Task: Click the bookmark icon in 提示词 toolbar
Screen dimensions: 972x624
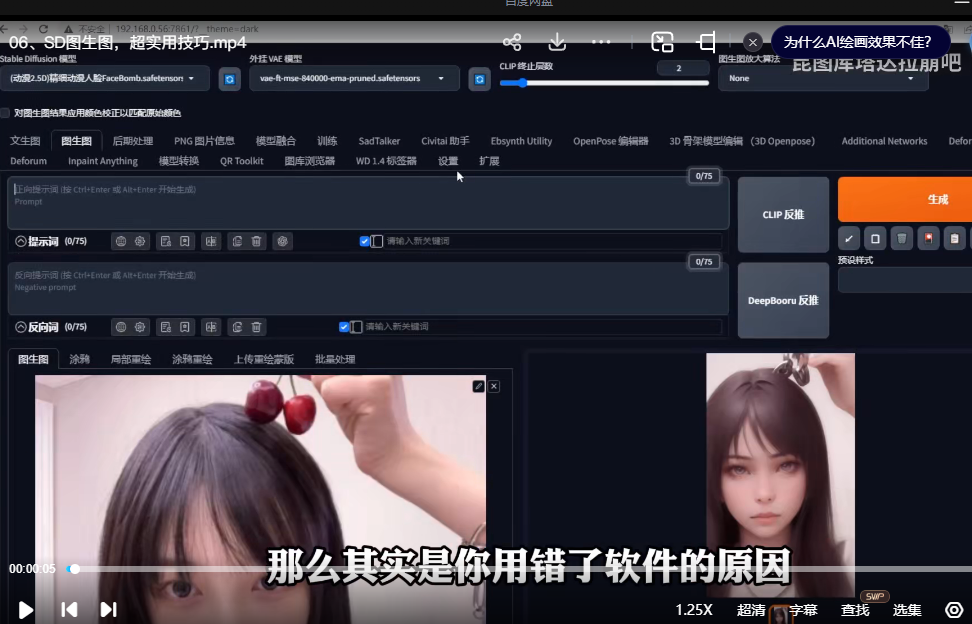Action: pos(185,241)
